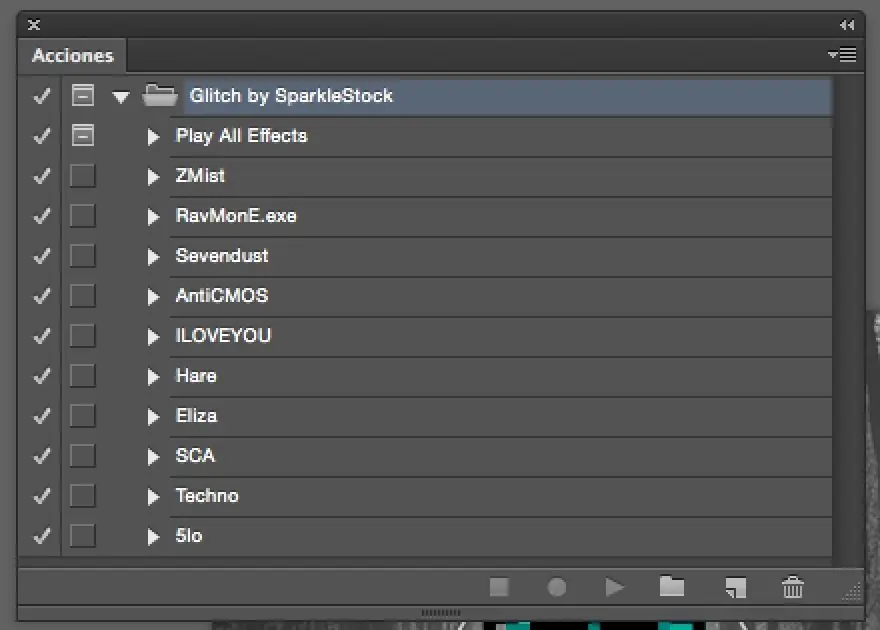880x630 pixels.
Task: Select the AntiCMOS action row
Action: tap(501, 296)
